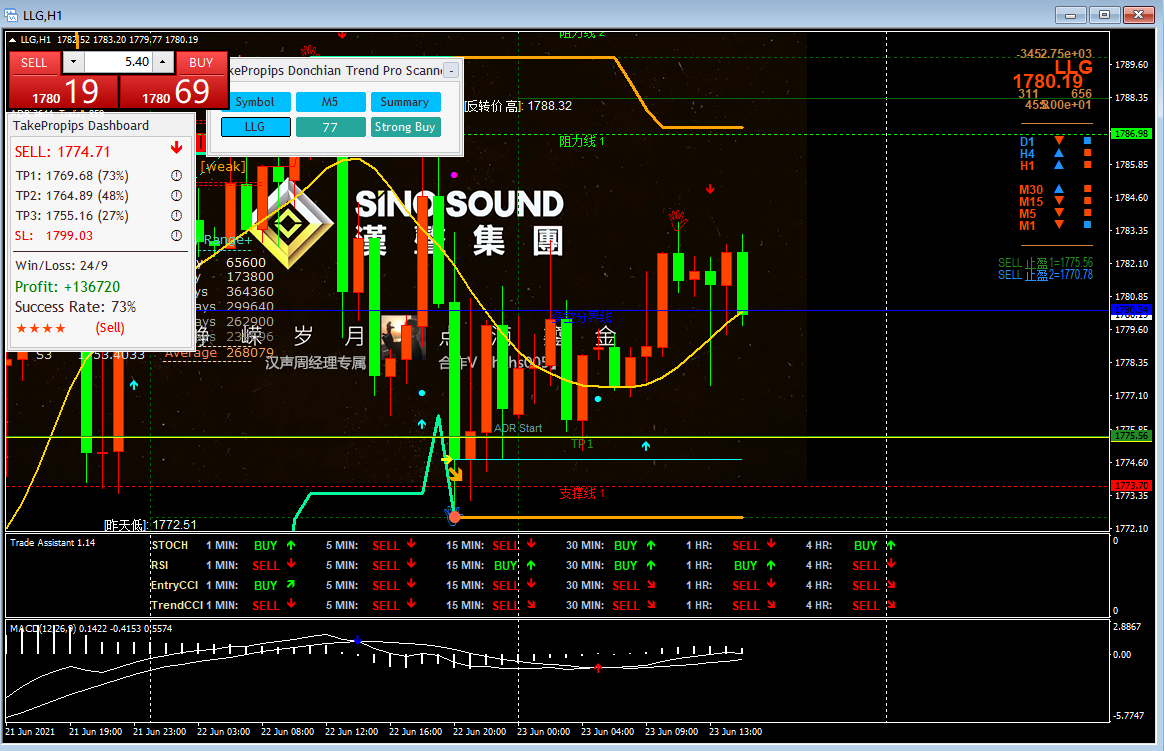Click the red BUY one-click trading button
Screen dimensions: 1164x751
pyautogui.click(x=201, y=62)
